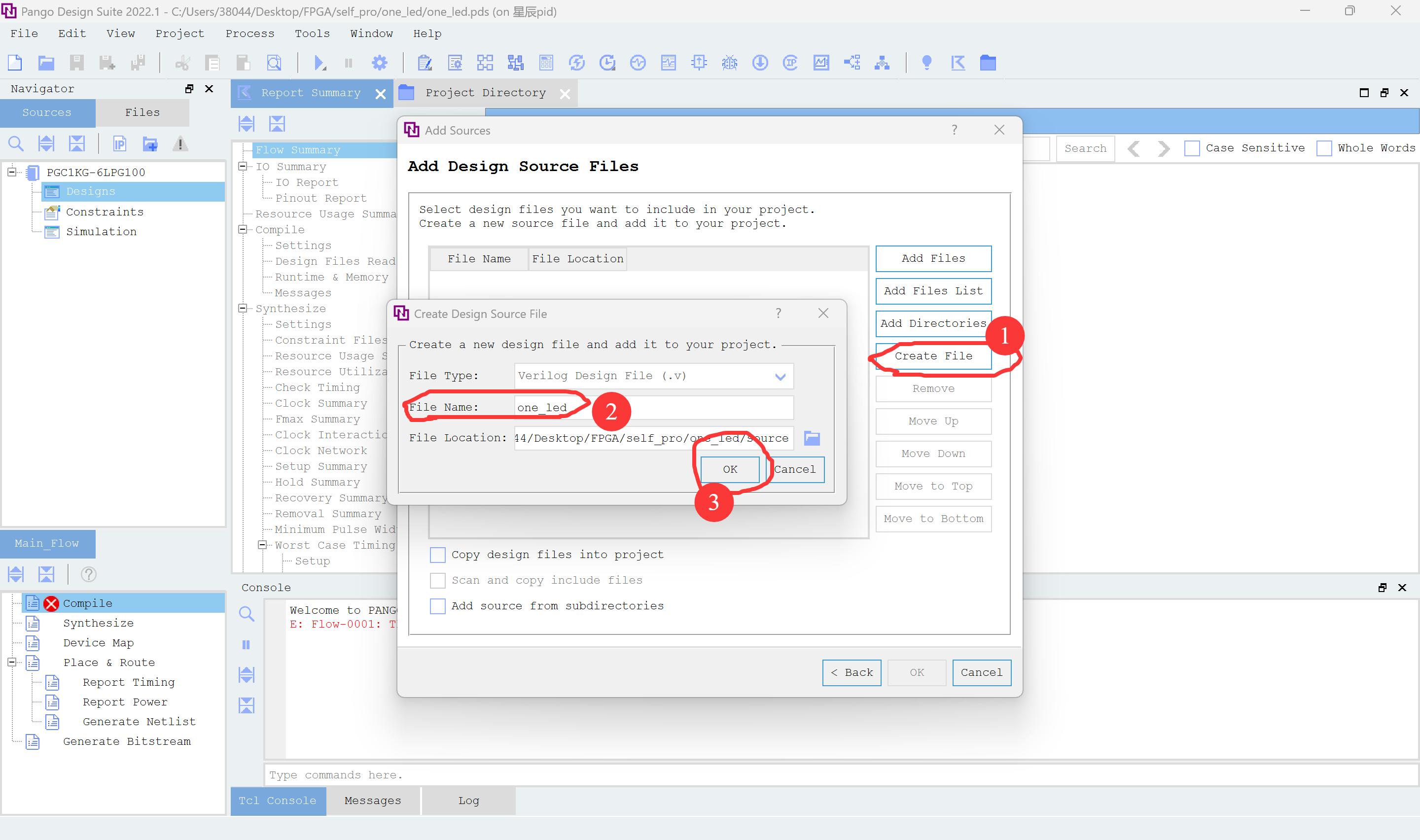Click OK in Create Design Source File
The image size is (1420, 840).
click(x=730, y=469)
